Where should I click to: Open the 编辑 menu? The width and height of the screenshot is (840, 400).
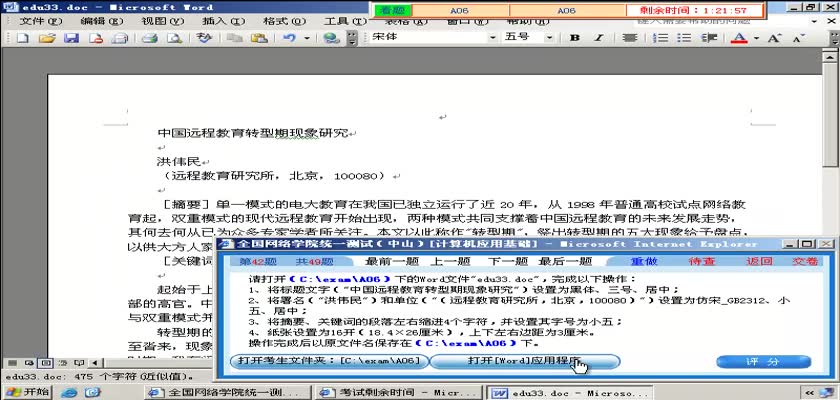[x=101, y=21]
